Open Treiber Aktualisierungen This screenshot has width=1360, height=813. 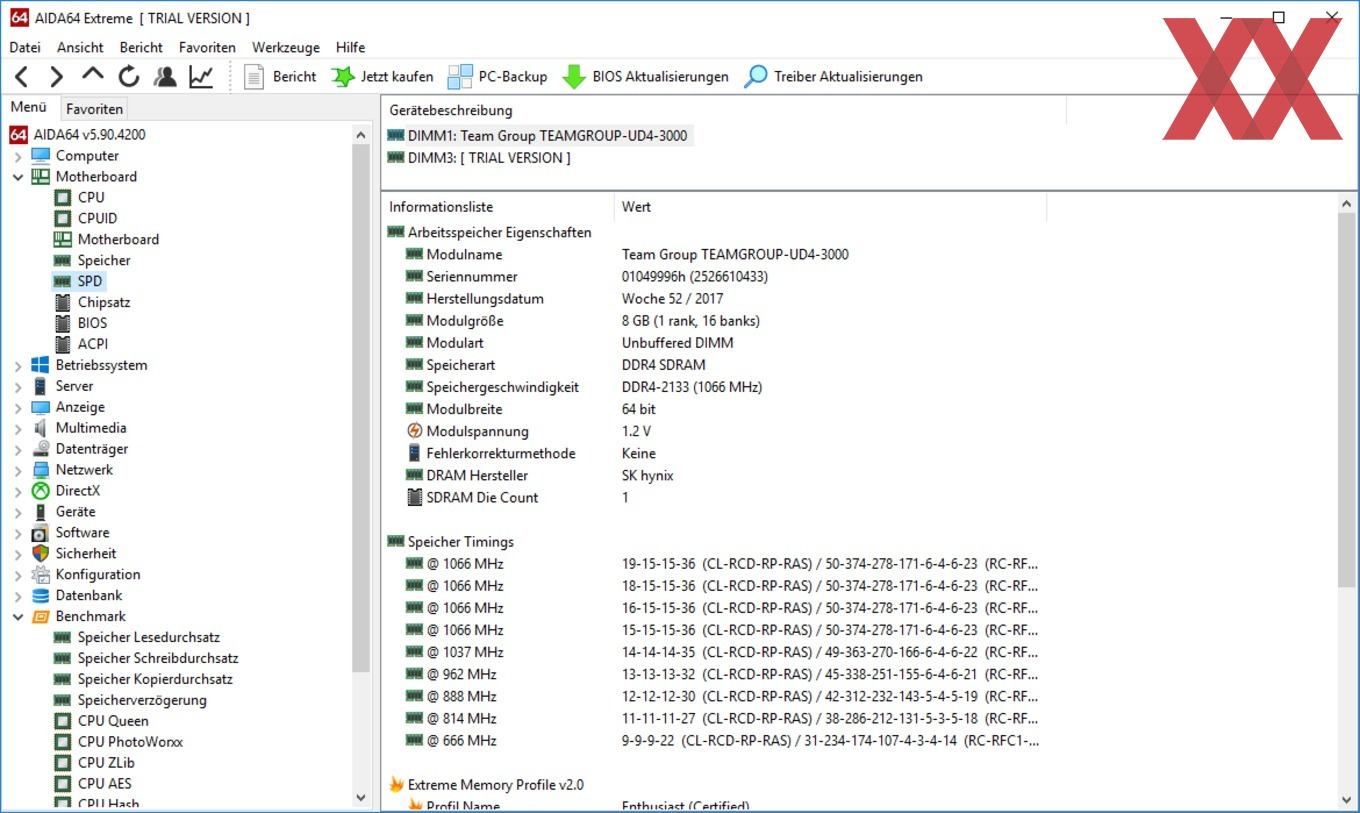coord(833,77)
